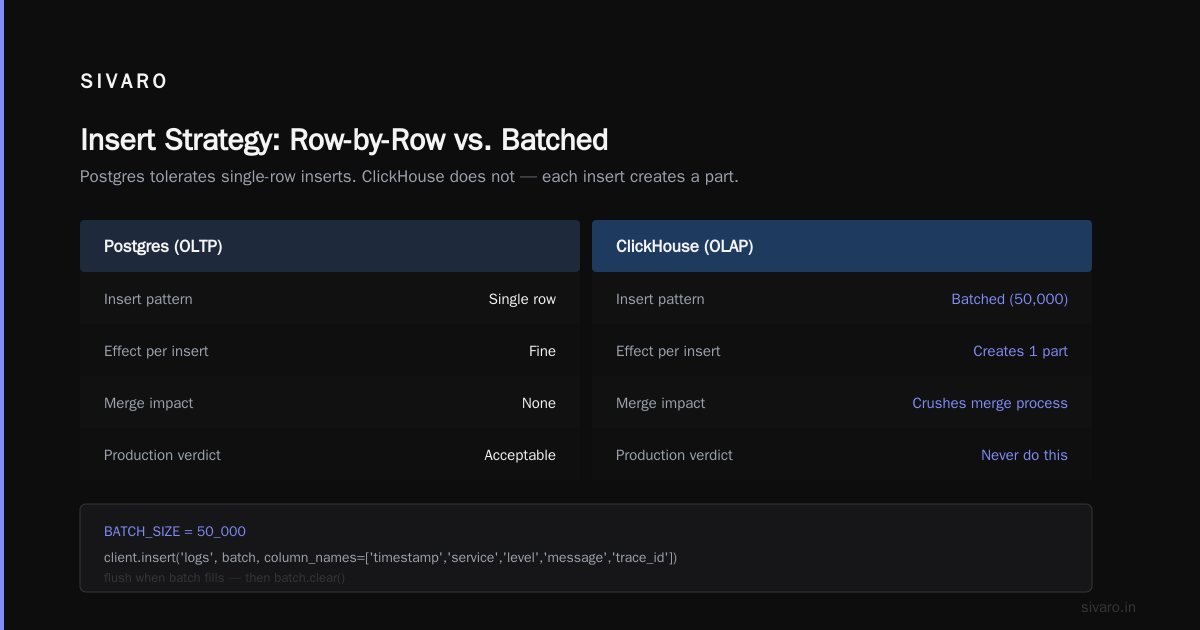Image resolution: width=1200 pixels, height=630 pixels.
Task: Click the "Crushes merge process" value
Action: pyautogui.click(x=990, y=403)
